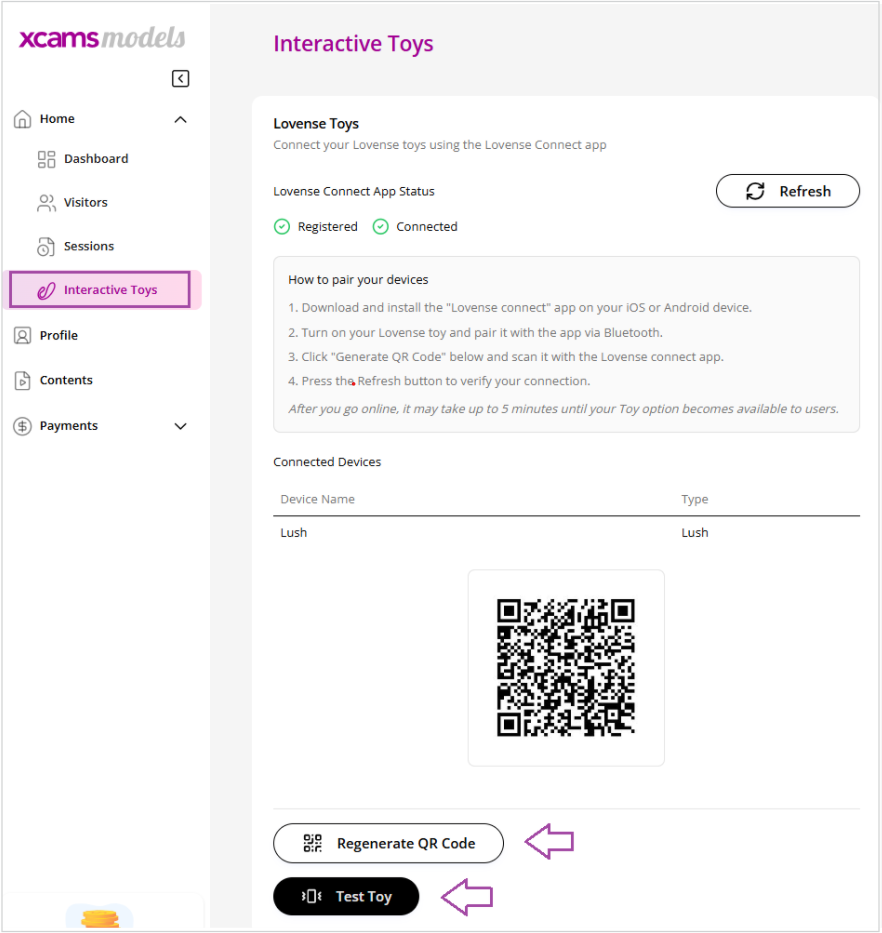Click 'How to pair your devices' heading
Image resolution: width=882 pixels, height=933 pixels.
click(358, 280)
